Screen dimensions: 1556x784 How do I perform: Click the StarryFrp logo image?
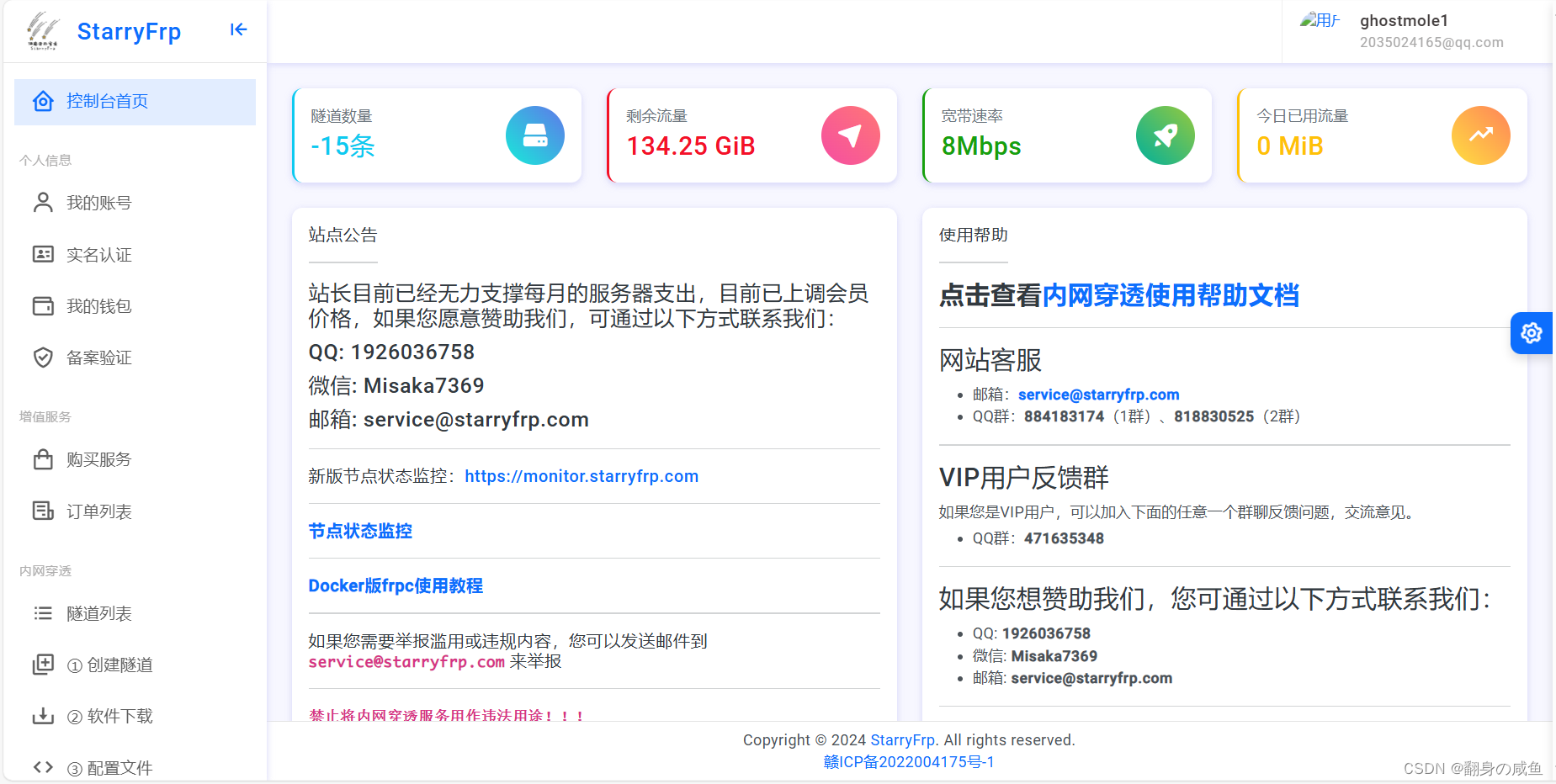43,31
